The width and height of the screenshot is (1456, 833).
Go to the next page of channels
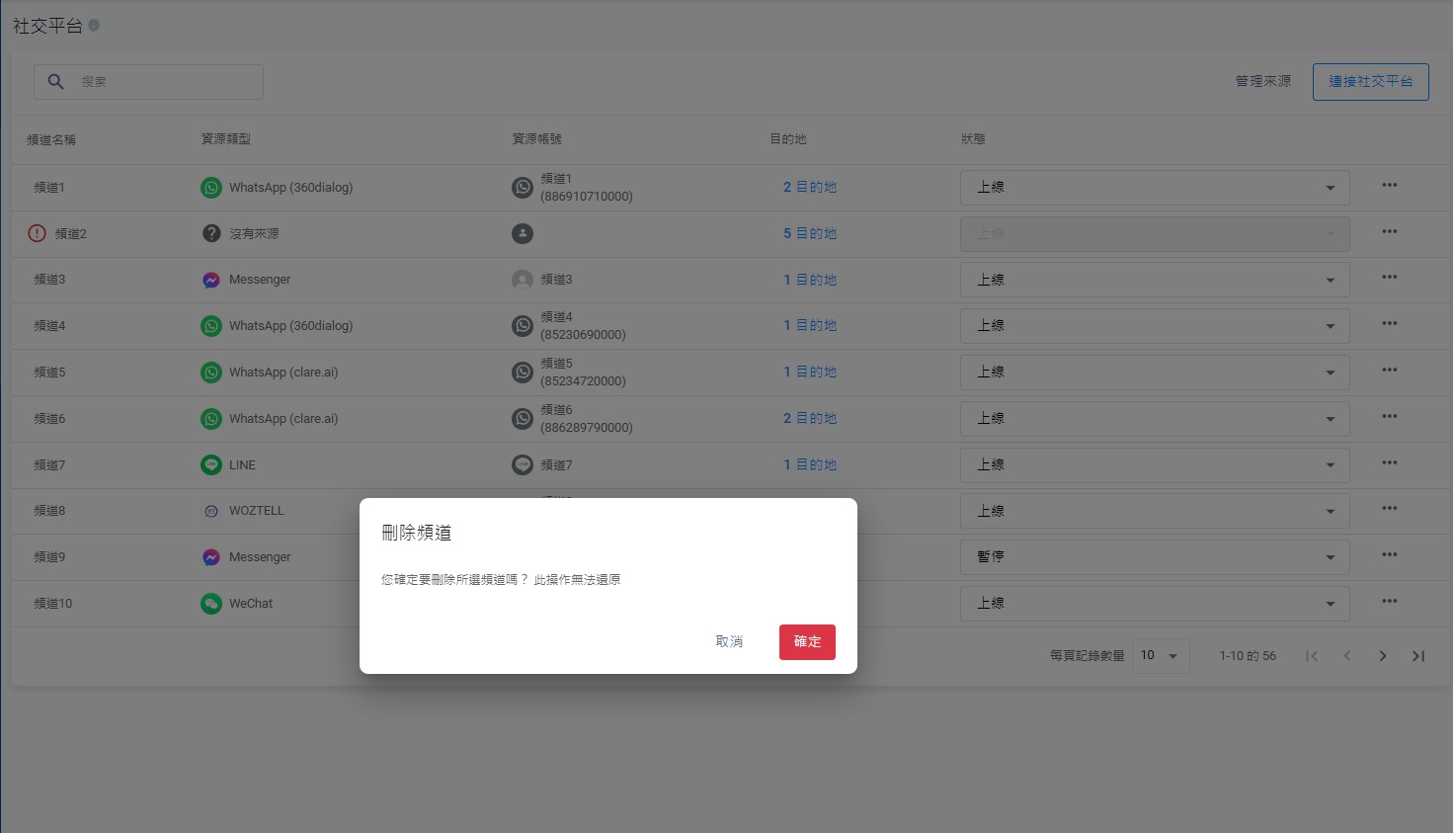pyautogui.click(x=1383, y=655)
